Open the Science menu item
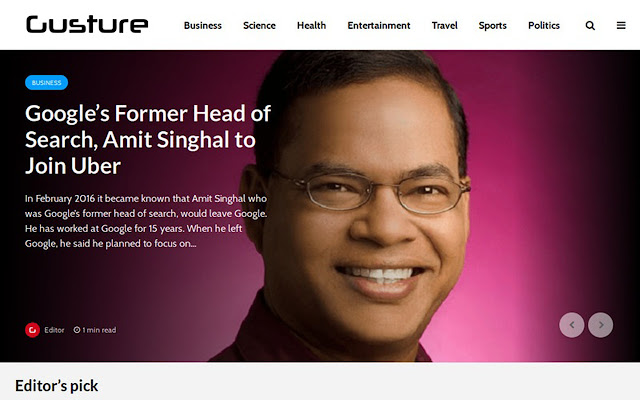Screen dimensions: 640x400 coord(259,26)
